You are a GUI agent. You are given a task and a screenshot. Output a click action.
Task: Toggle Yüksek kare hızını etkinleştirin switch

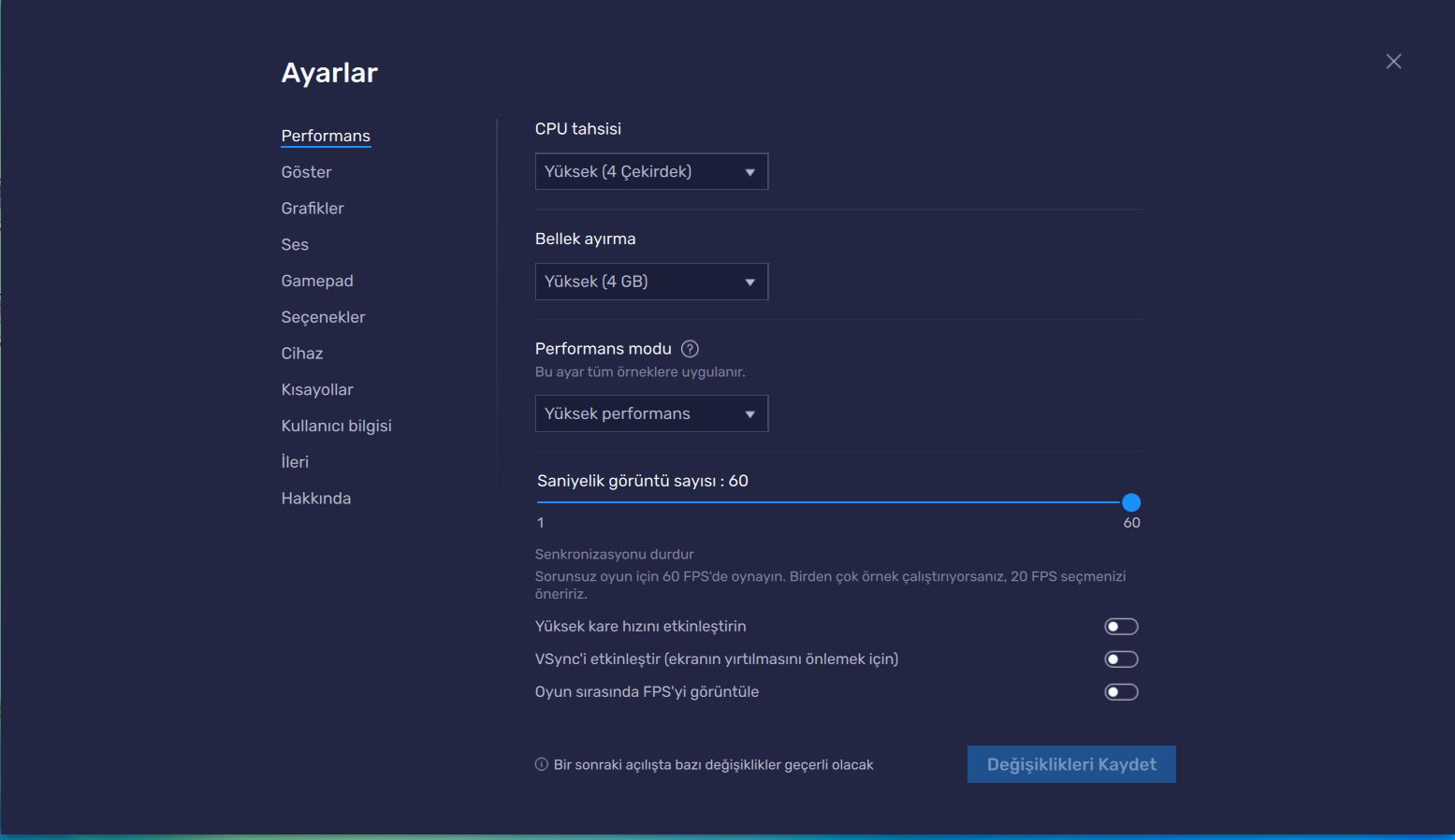click(1121, 627)
